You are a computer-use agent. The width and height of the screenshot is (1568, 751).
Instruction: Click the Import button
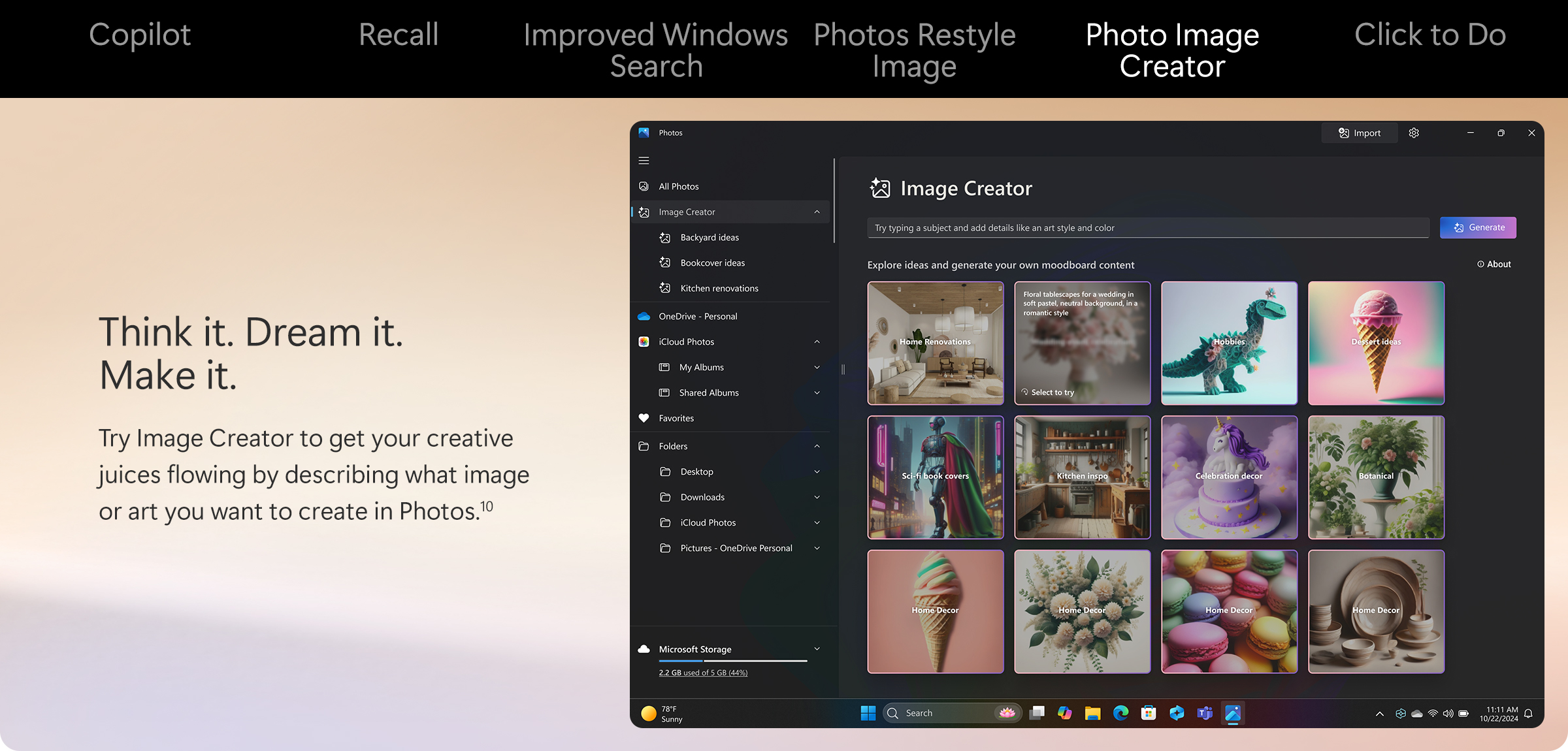coord(1360,133)
